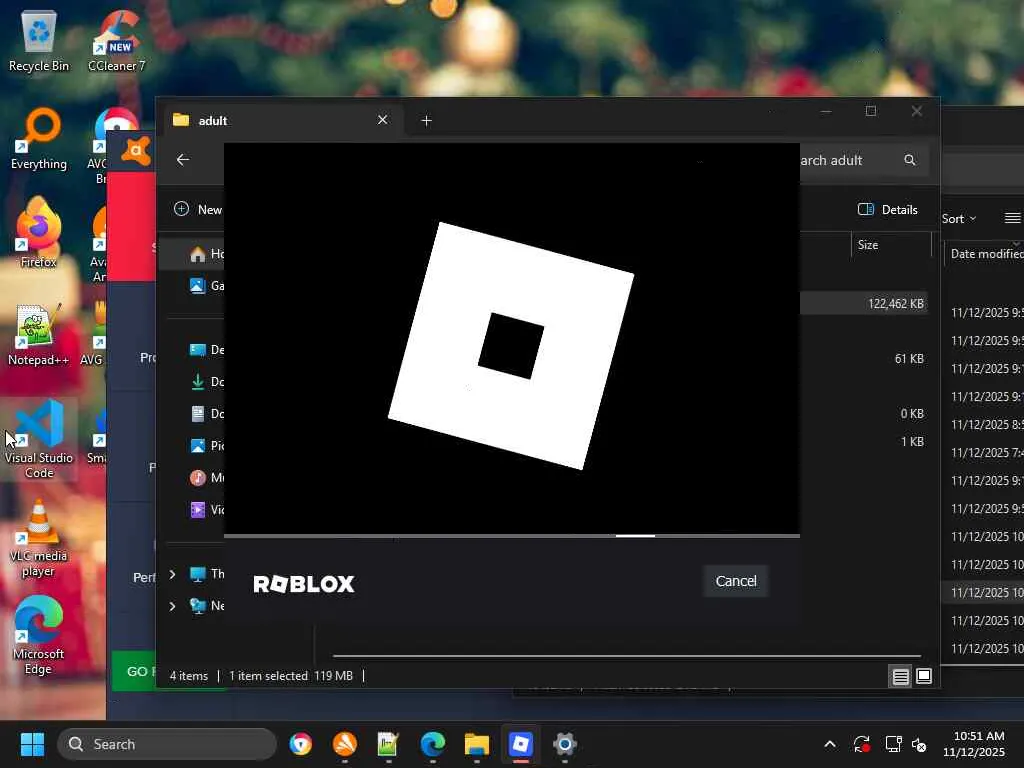Image resolution: width=1024 pixels, height=768 pixels.
Task: Open clock showing 10:51 AM
Action: click(974, 744)
